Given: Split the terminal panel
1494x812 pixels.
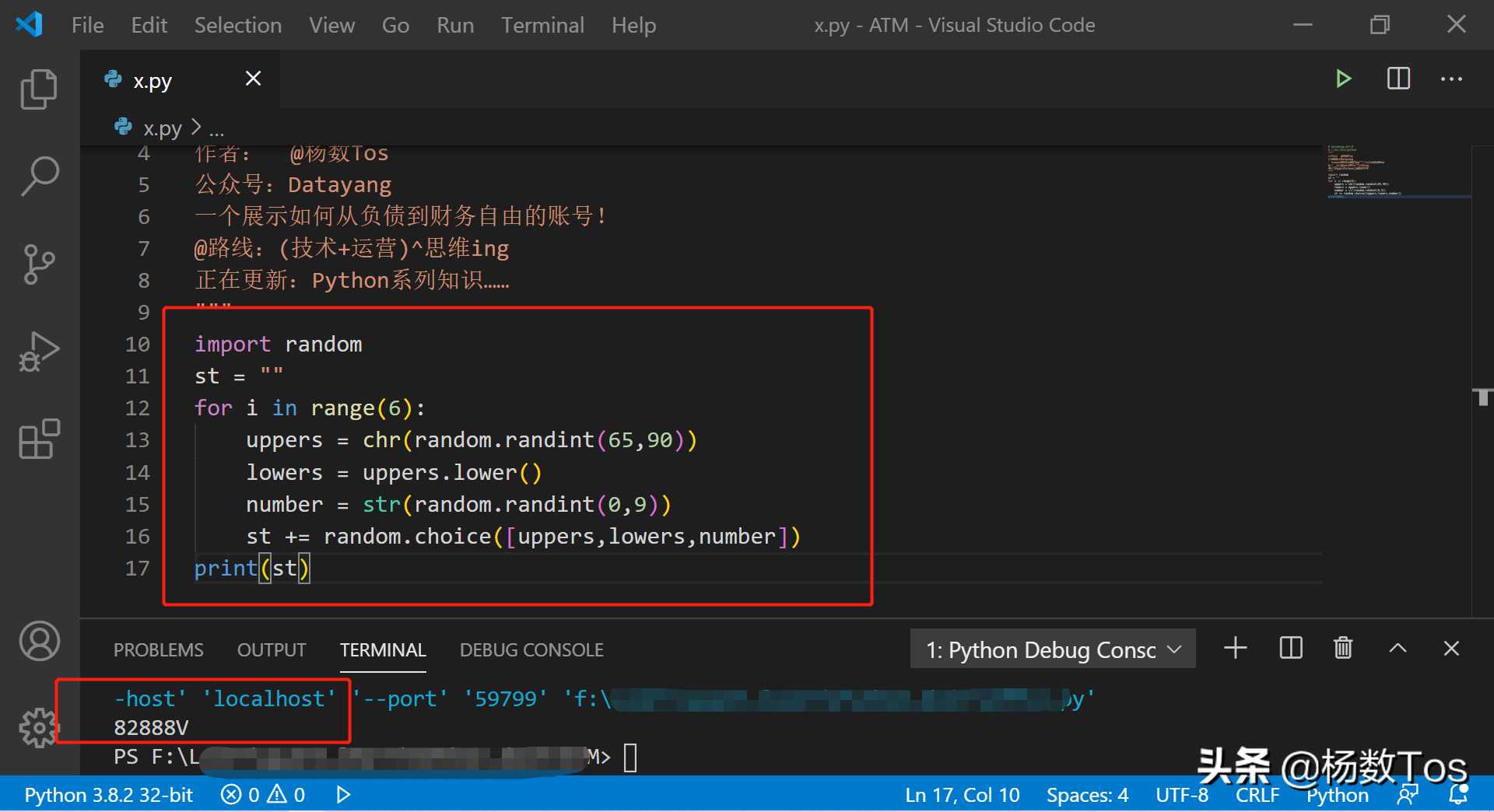Looking at the screenshot, I should (x=1291, y=648).
